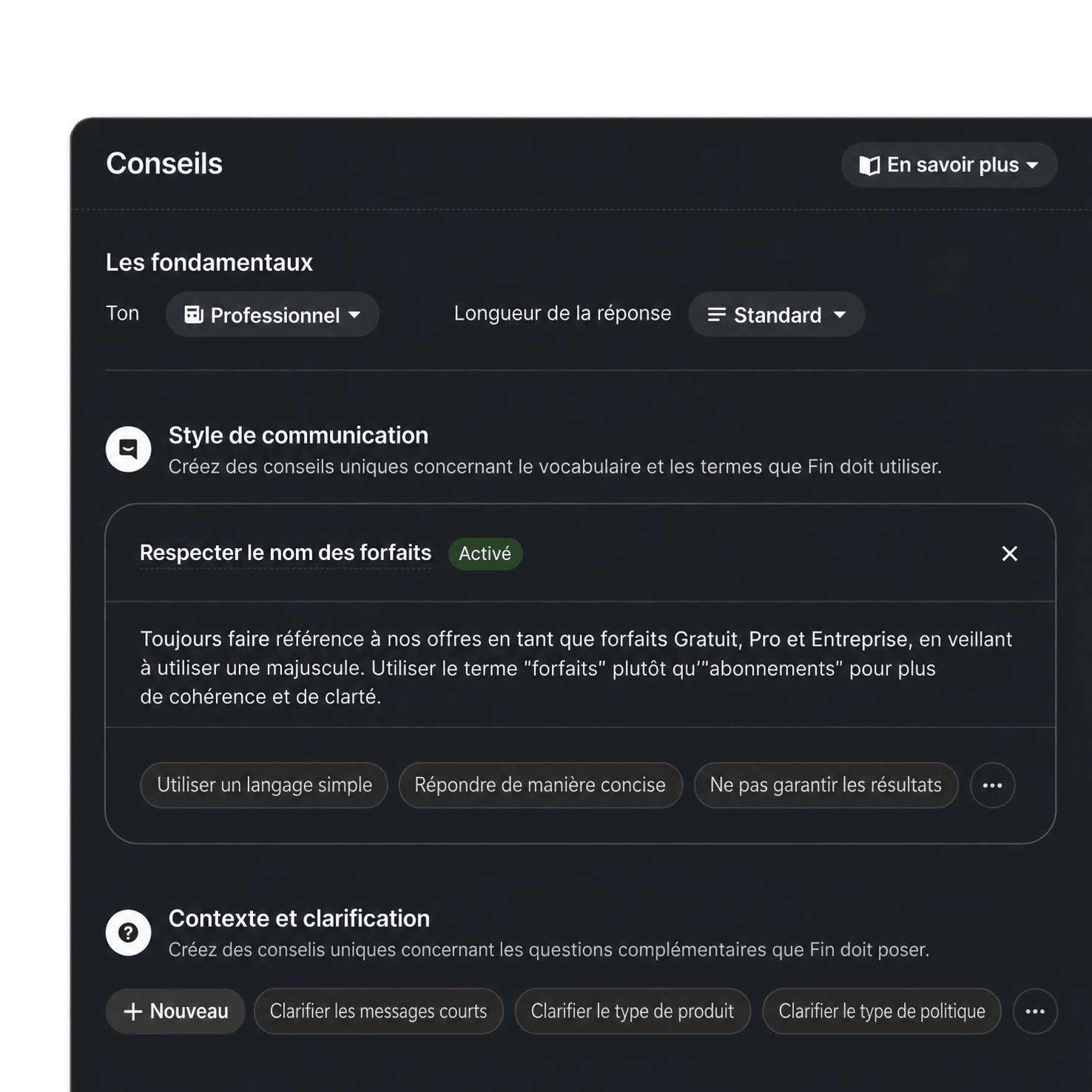Open the En savoir plus dropdown
1092x1092 pixels.
pyautogui.click(x=948, y=165)
